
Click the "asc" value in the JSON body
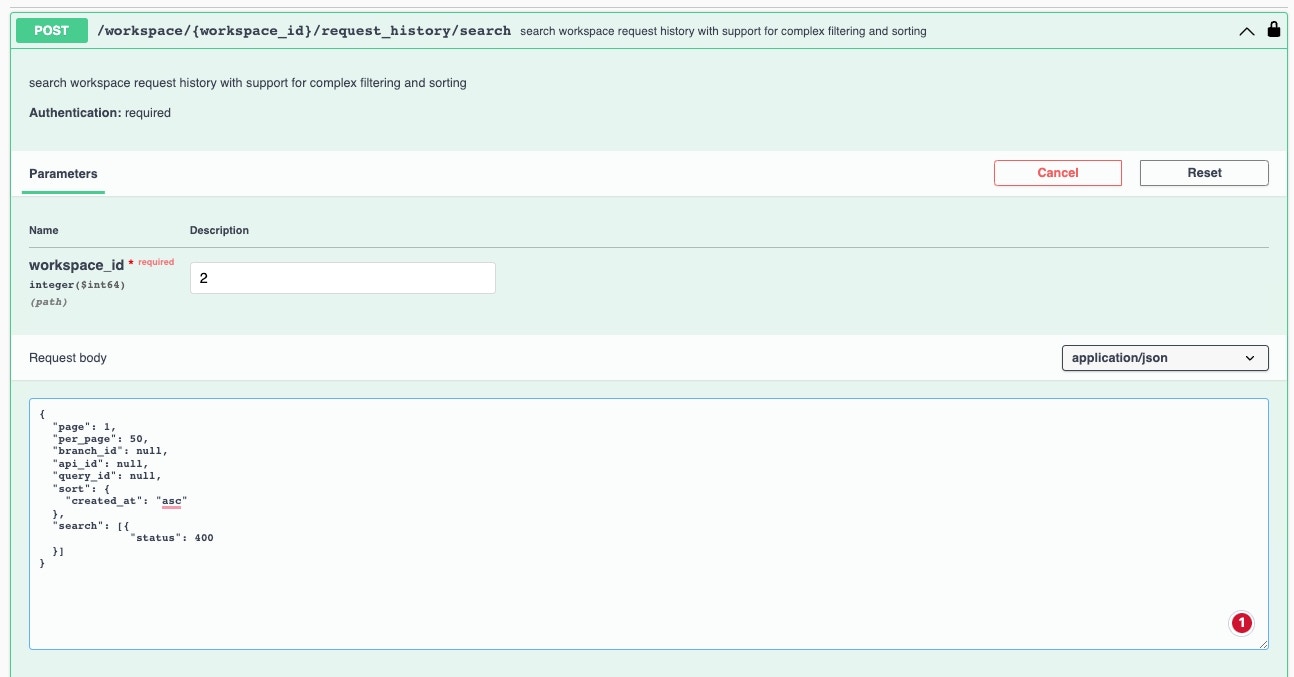coord(172,501)
